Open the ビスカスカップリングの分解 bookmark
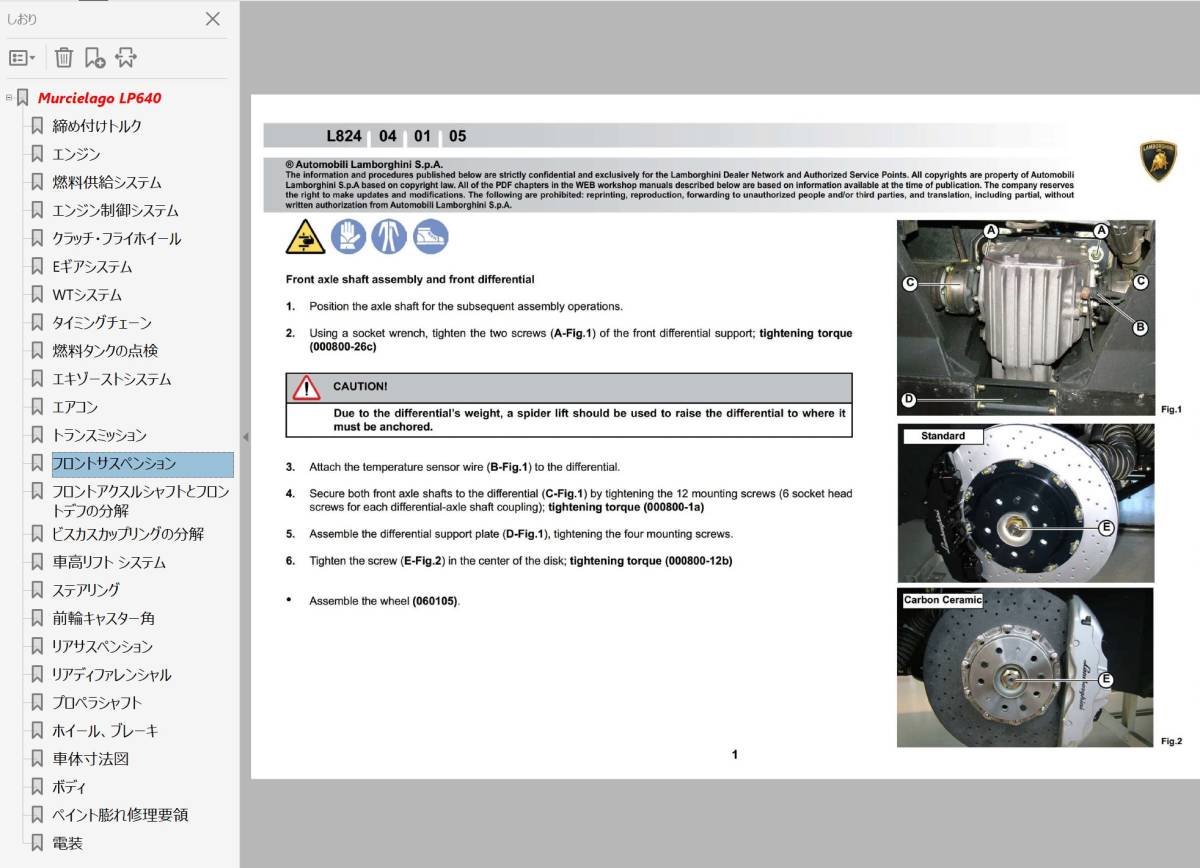Viewport: 1200px width, 868px height. click(128, 534)
